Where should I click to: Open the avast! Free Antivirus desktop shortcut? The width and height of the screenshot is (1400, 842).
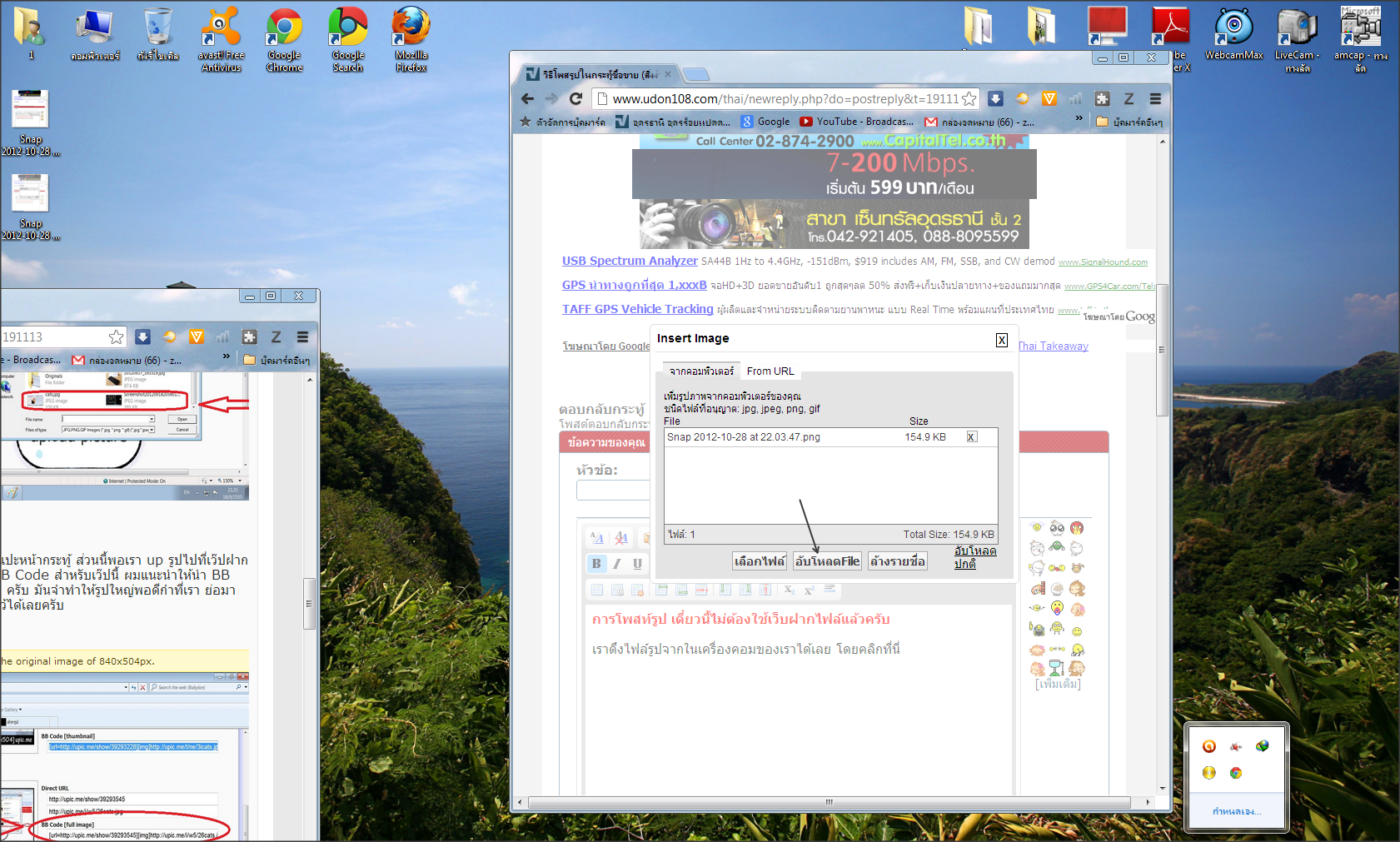click(221, 39)
